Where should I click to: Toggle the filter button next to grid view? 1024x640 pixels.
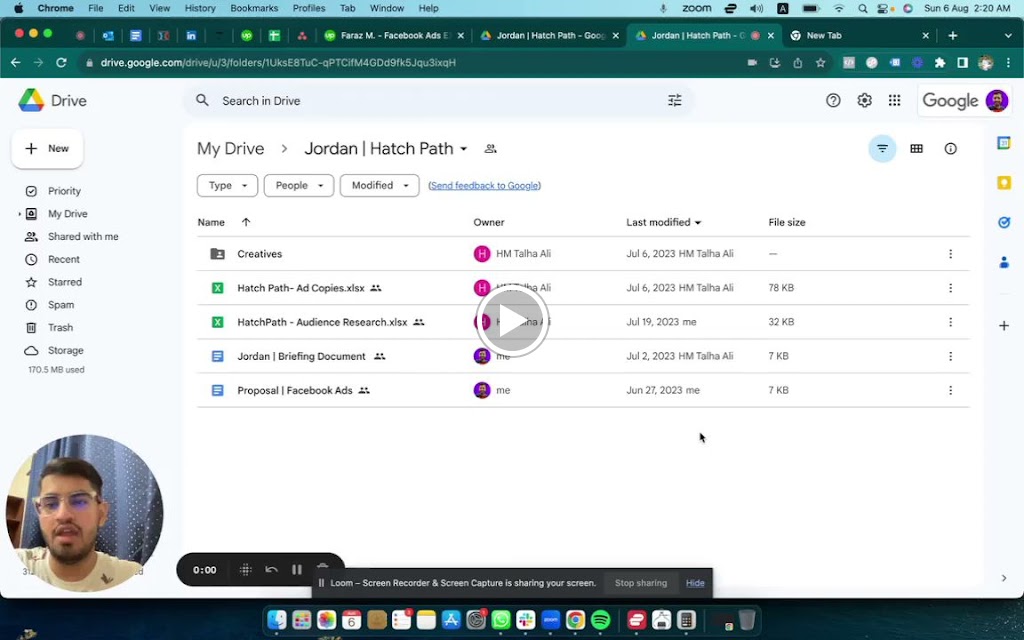click(882, 149)
